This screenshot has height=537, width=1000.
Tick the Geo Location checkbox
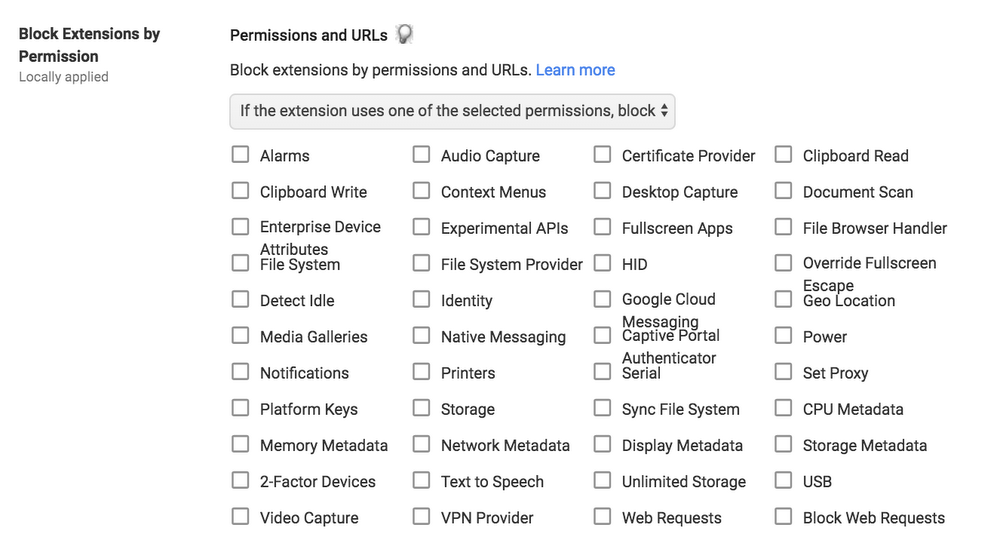click(783, 299)
